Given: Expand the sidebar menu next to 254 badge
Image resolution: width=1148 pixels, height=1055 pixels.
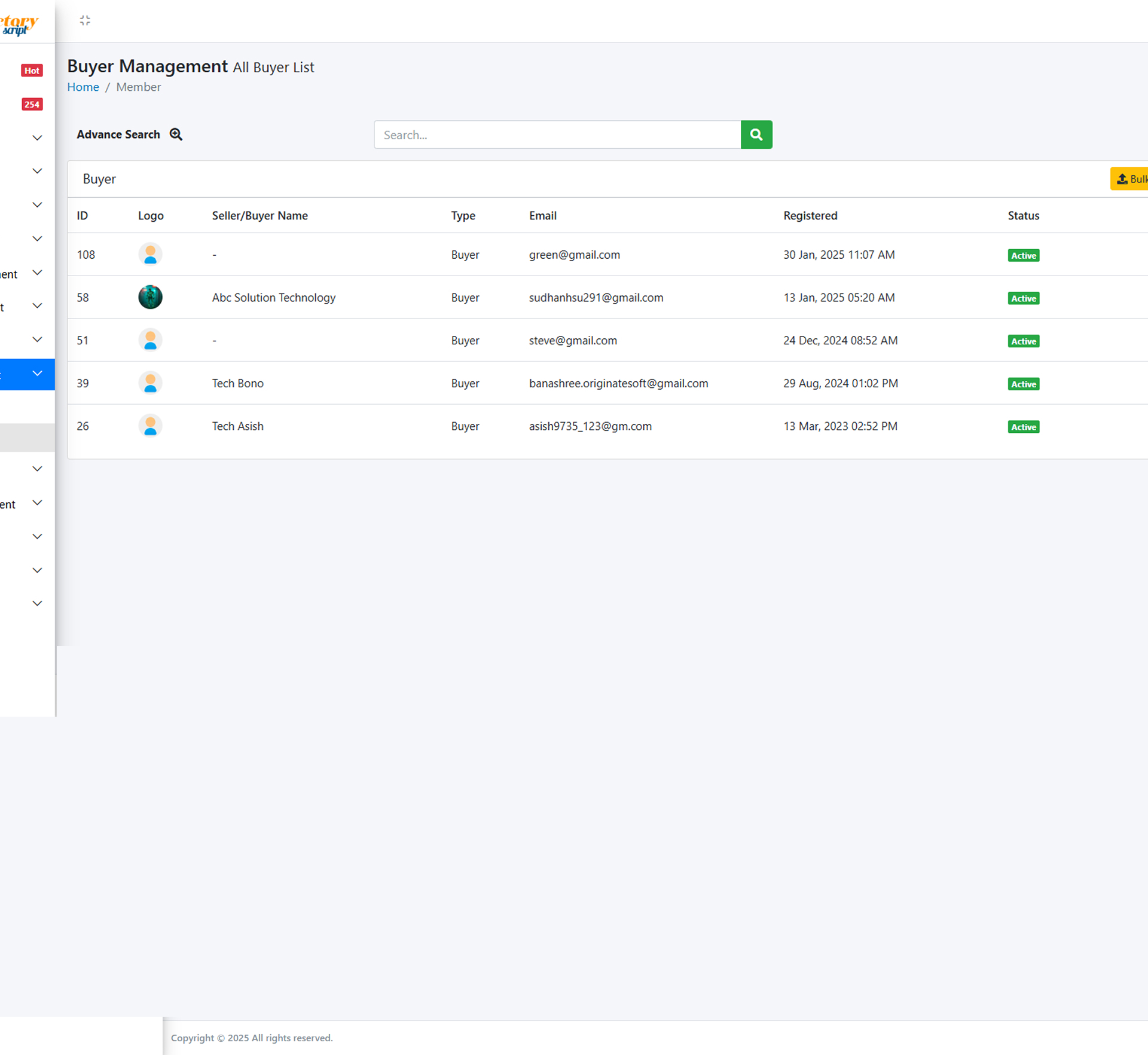Looking at the screenshot, I should coord(37,138).
